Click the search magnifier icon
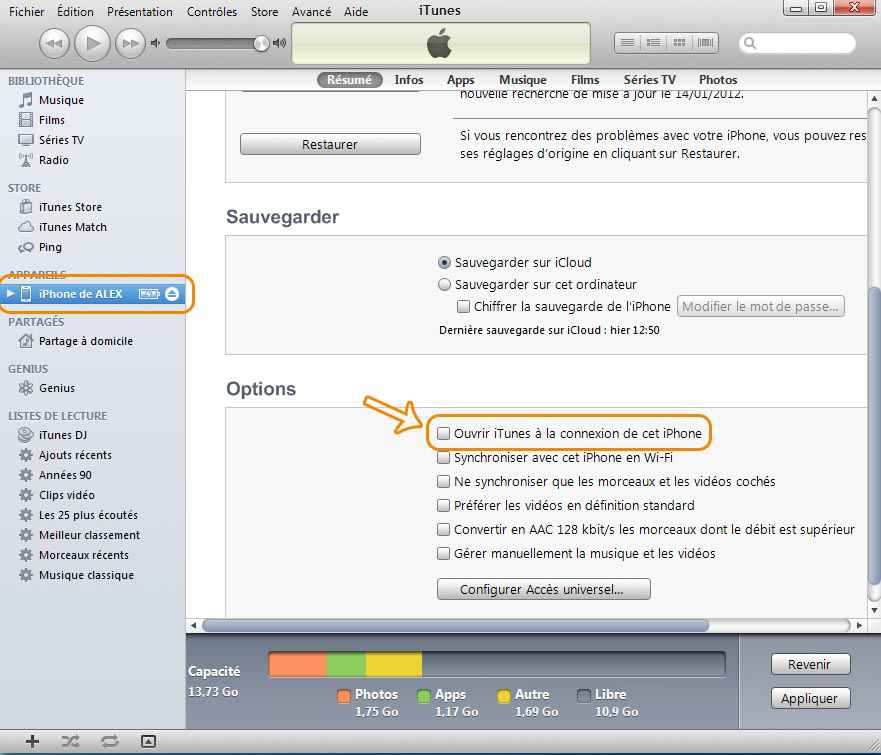The width and height of the screenshot is (881, 755). click(750, 43)
